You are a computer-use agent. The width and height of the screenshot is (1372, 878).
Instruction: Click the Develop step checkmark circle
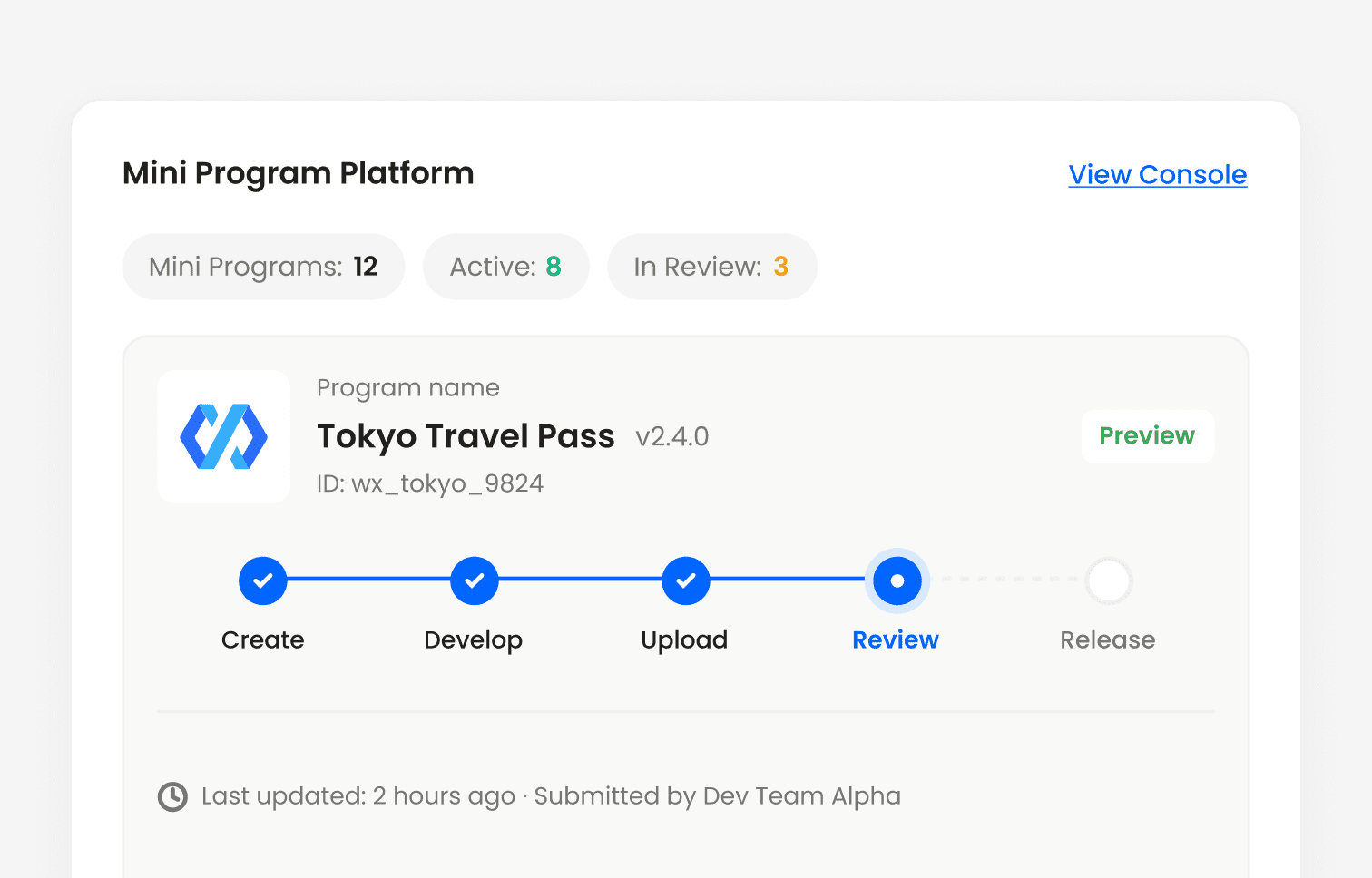click(475, 580)
